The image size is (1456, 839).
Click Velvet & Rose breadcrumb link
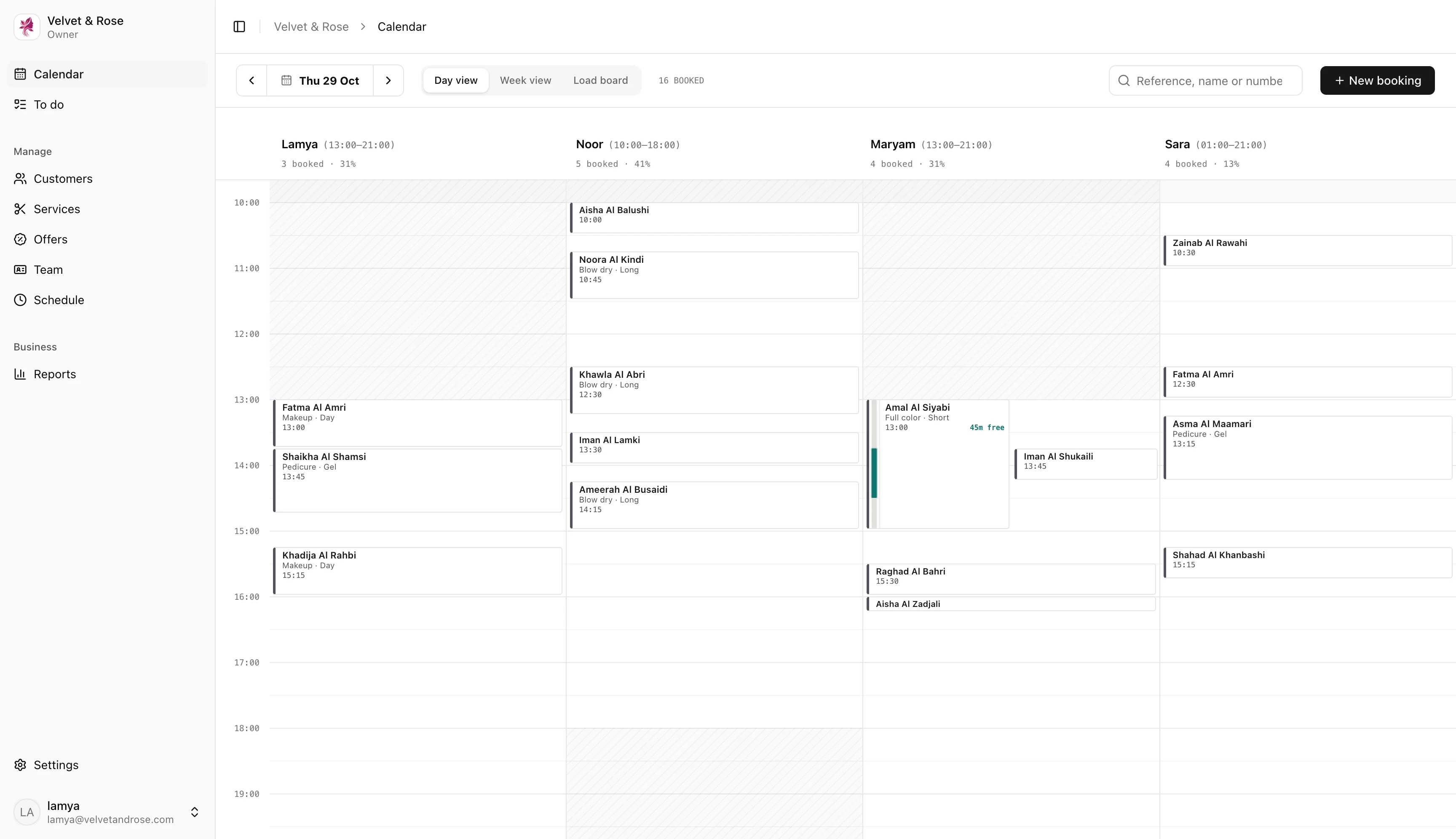click(x=311, y=27)
